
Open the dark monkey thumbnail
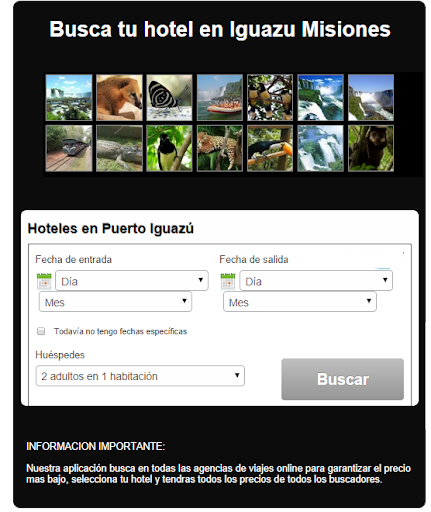coord(371,148)
